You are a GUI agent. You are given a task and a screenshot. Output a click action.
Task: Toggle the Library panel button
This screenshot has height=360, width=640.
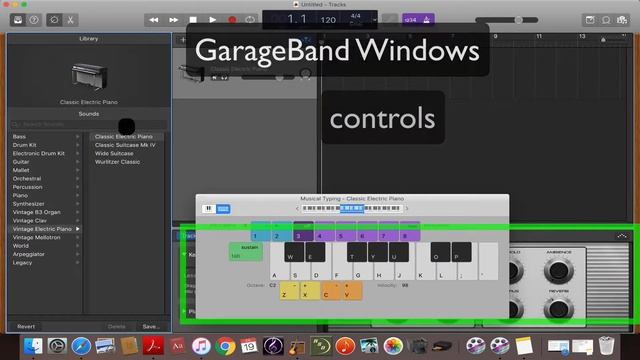[x=18, y=20]
